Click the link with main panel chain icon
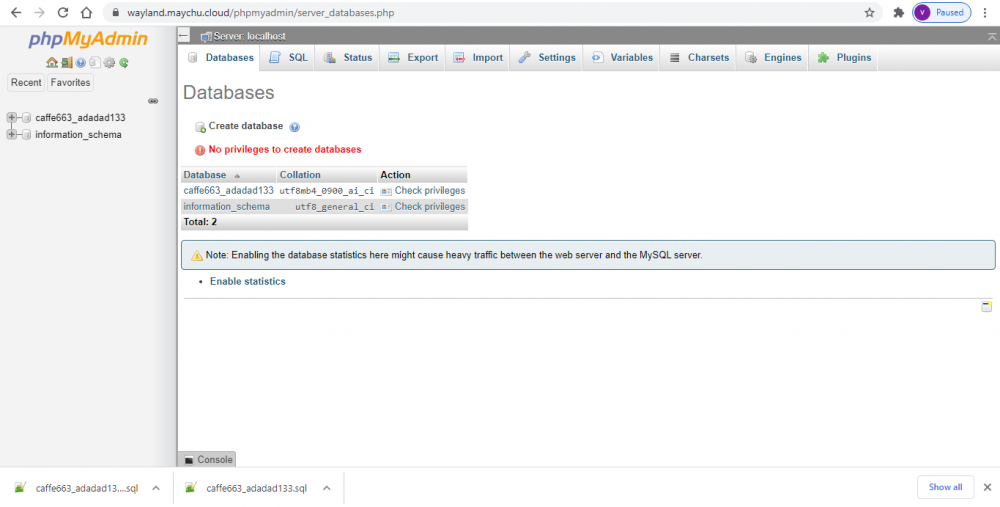The width and height of the screenshot is (1000, 507). click(153, 101)
